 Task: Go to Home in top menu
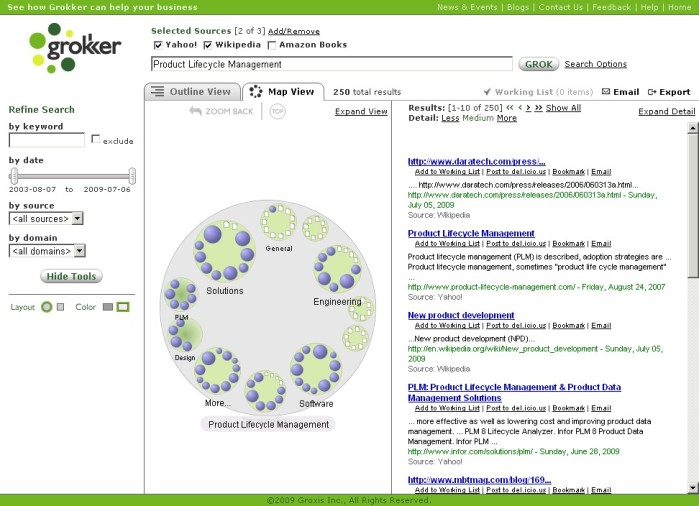point(679,7)
